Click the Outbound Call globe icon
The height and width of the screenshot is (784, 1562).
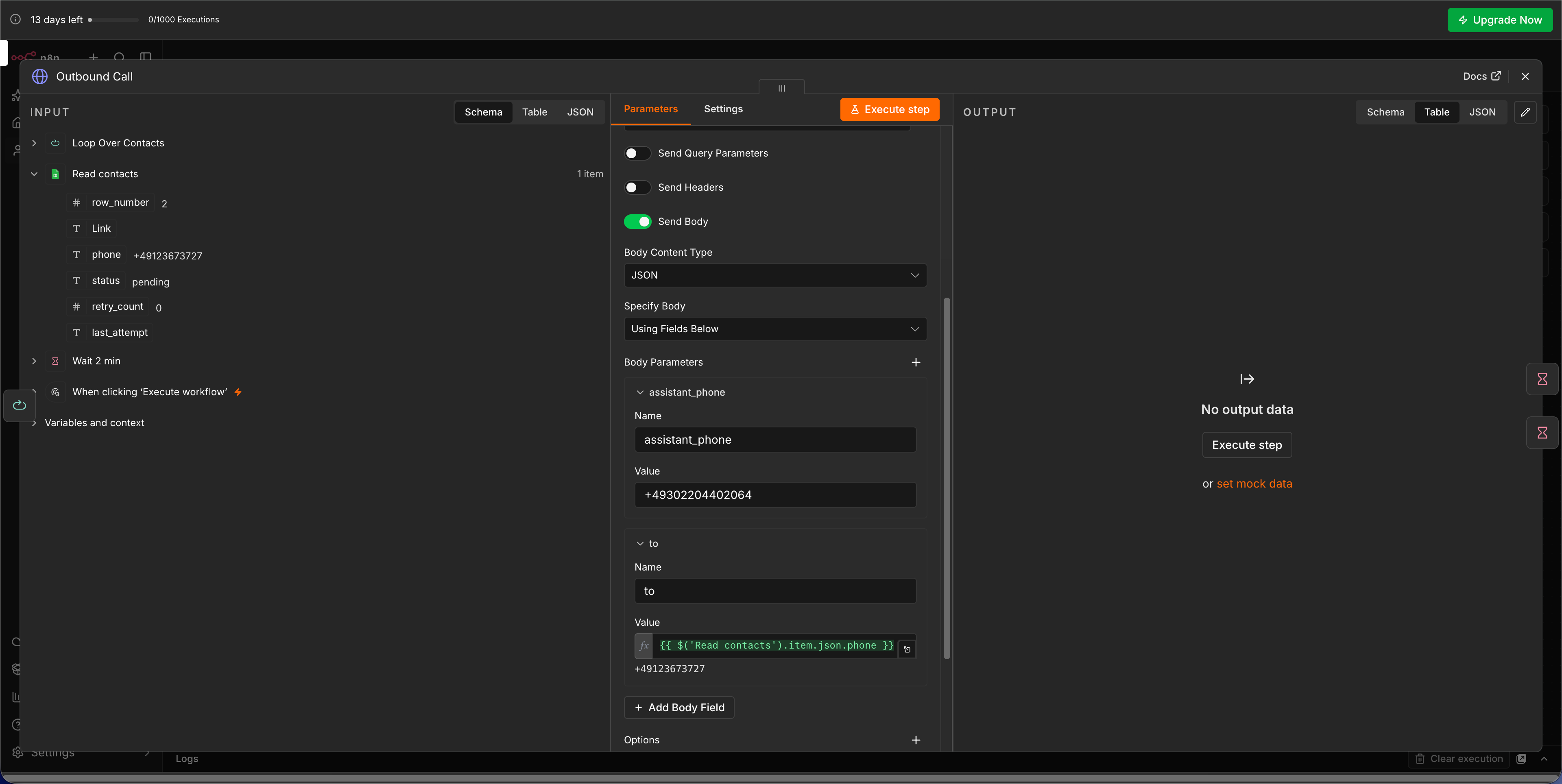coord(40,76)
